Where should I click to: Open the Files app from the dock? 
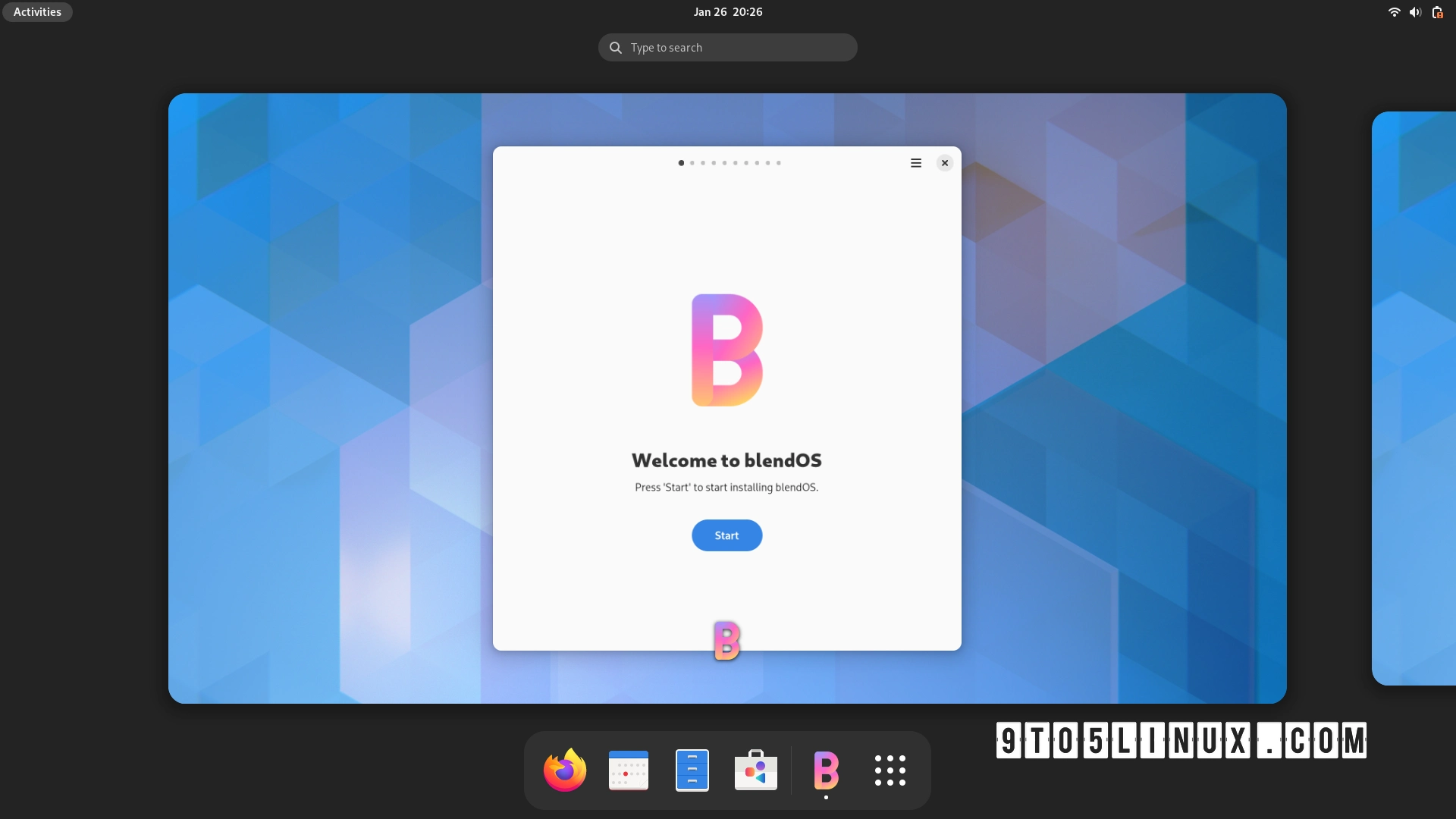[x=692, y=770]
